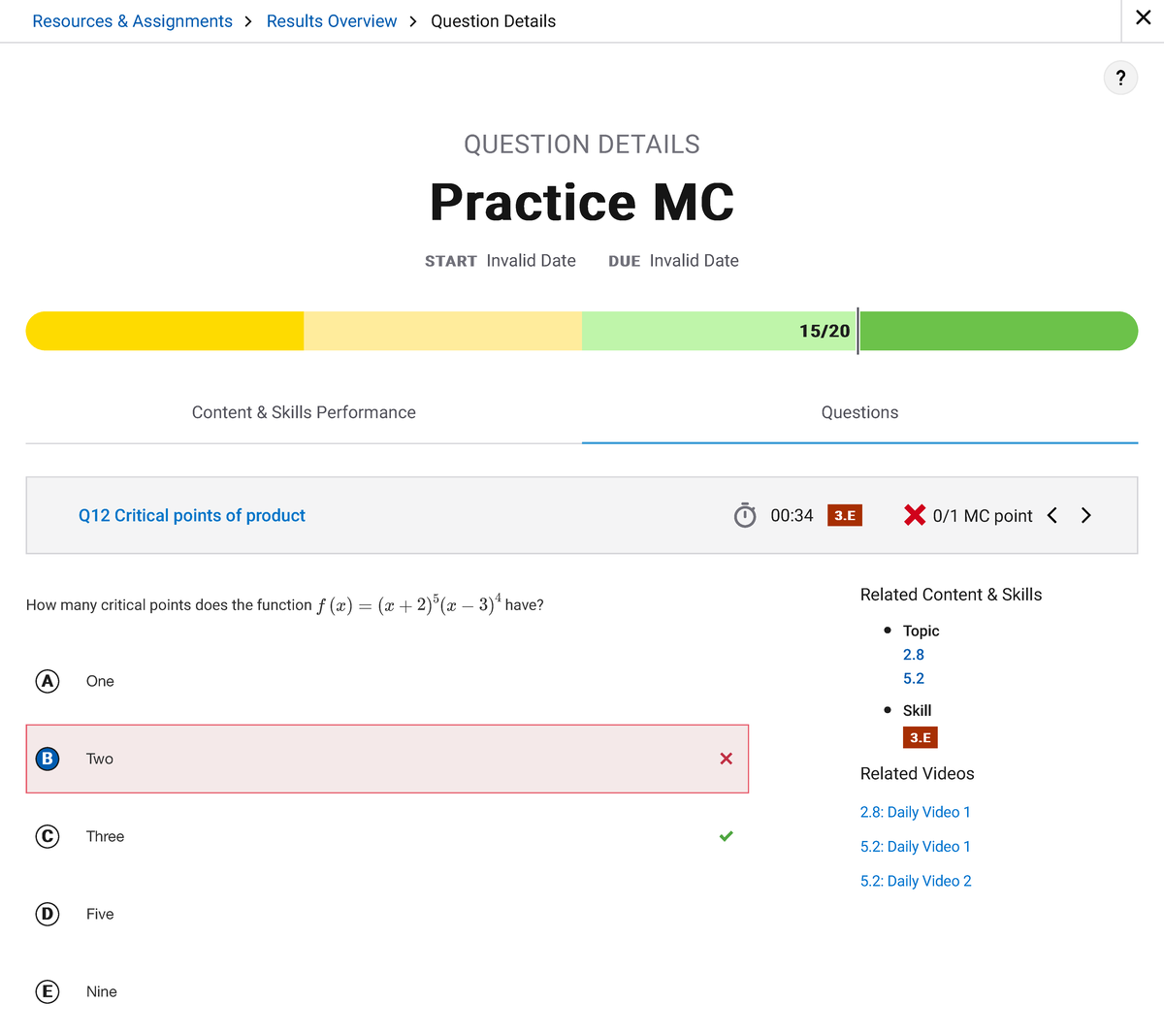Select answer choice A One
This screenshot has height=1036, width=1164.
pos(48,681)
